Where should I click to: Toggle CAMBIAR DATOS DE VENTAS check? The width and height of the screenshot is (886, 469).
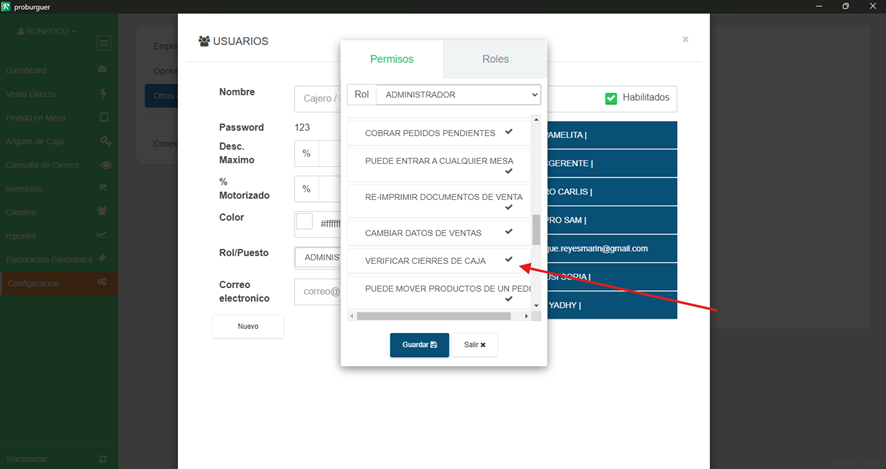click(509, 232)
